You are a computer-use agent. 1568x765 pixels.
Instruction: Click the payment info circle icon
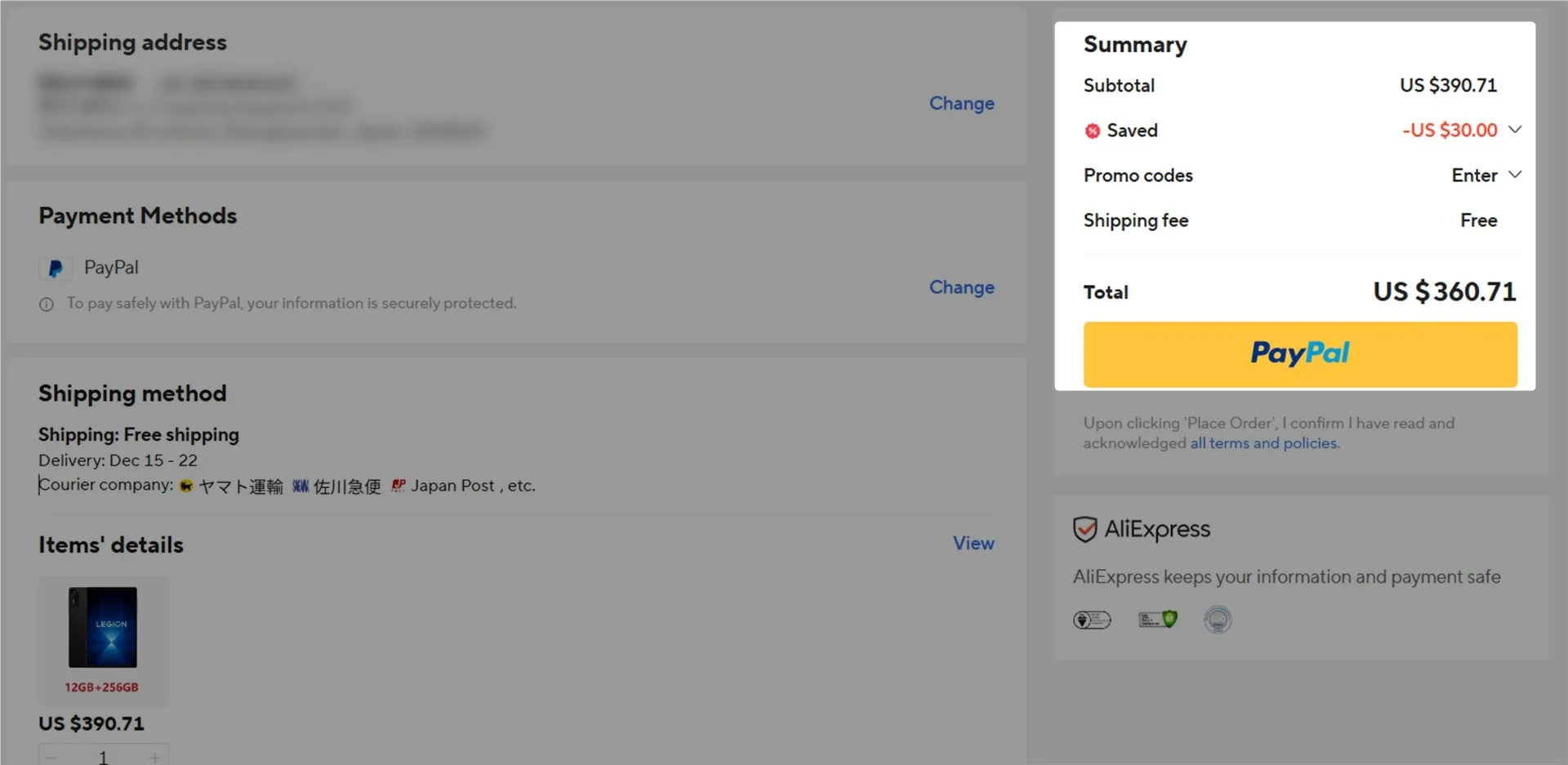(47, 305)
